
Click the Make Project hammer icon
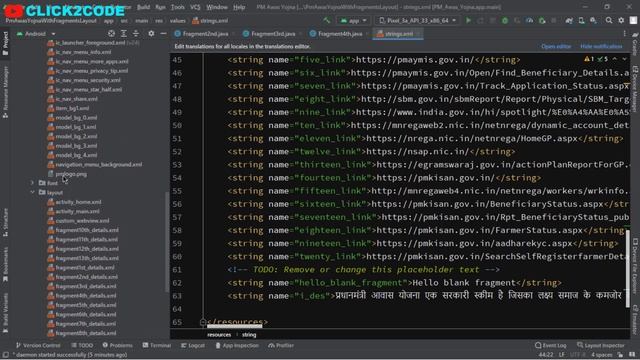327,20
